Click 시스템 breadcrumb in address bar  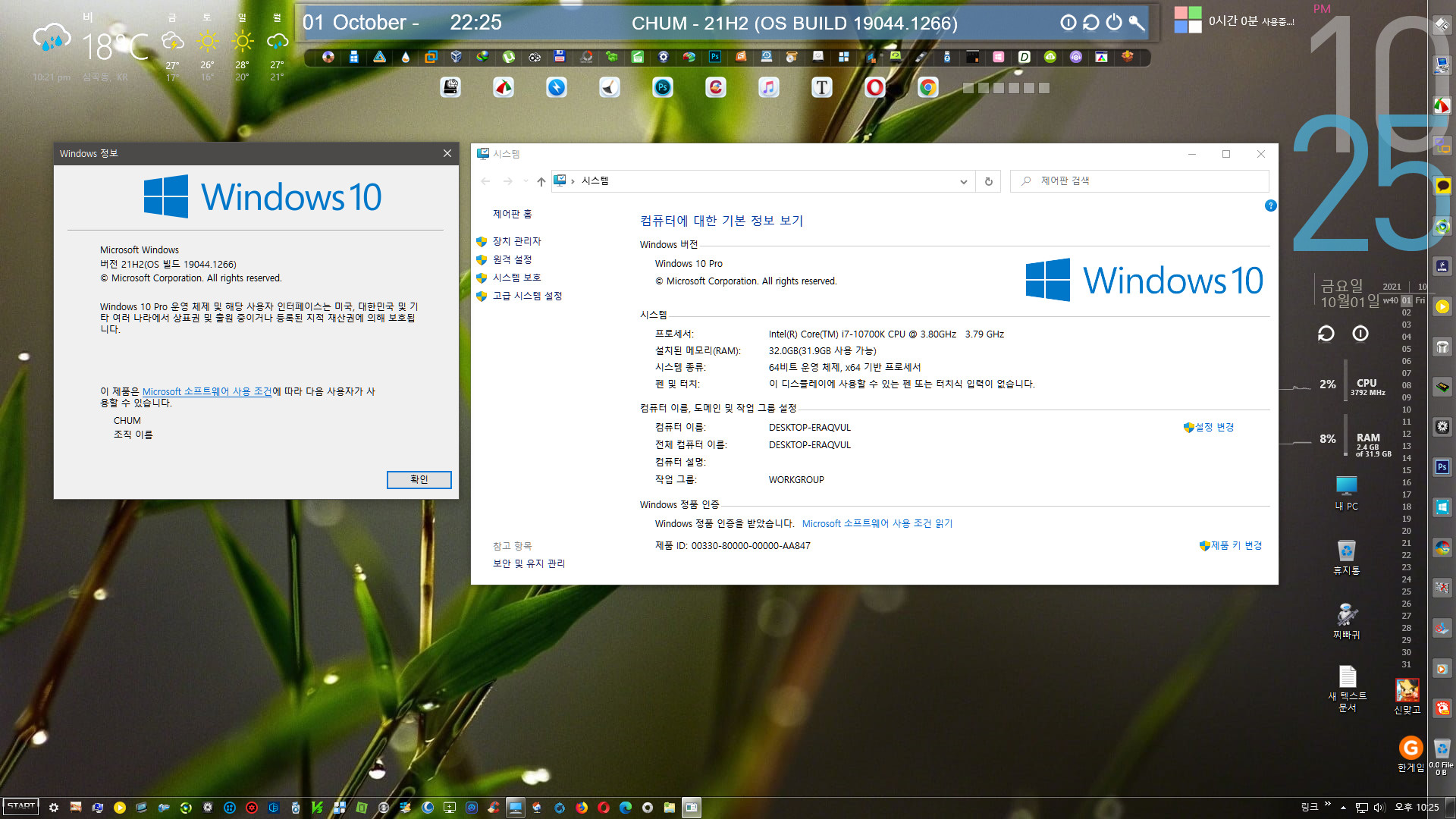click(595, 181)
